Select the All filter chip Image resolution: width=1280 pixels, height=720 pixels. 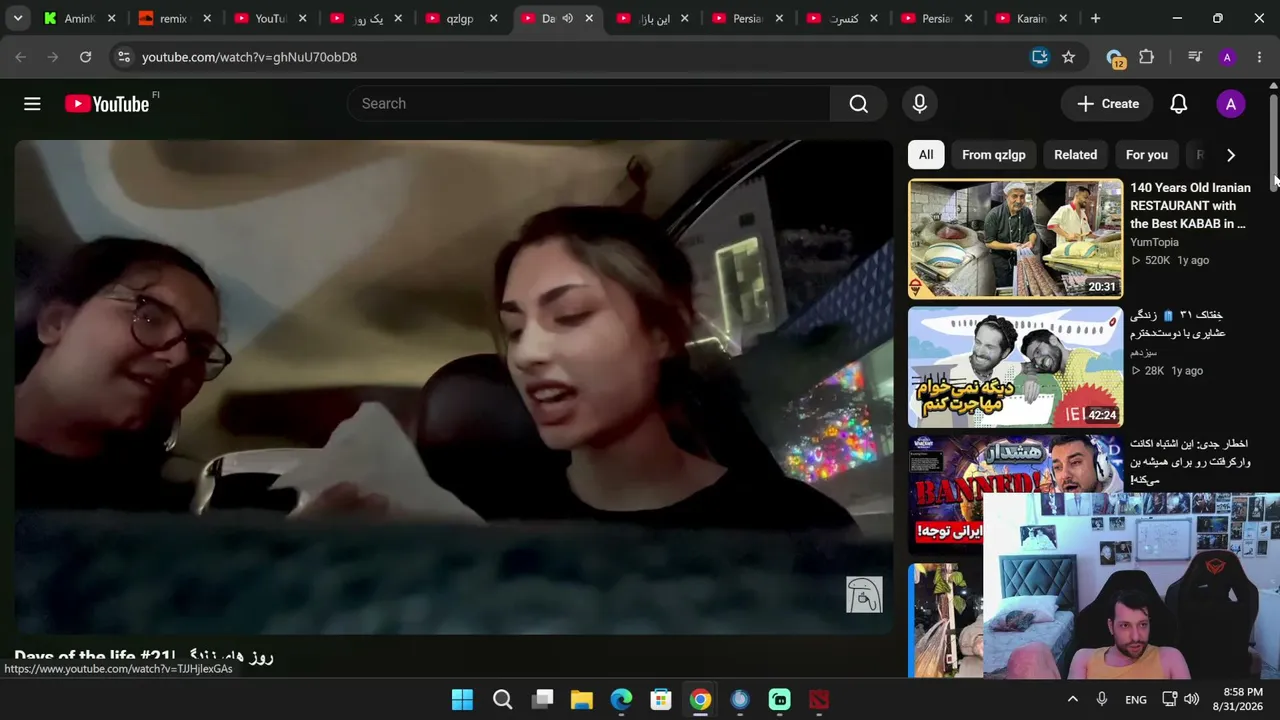[x=926, y=155]
